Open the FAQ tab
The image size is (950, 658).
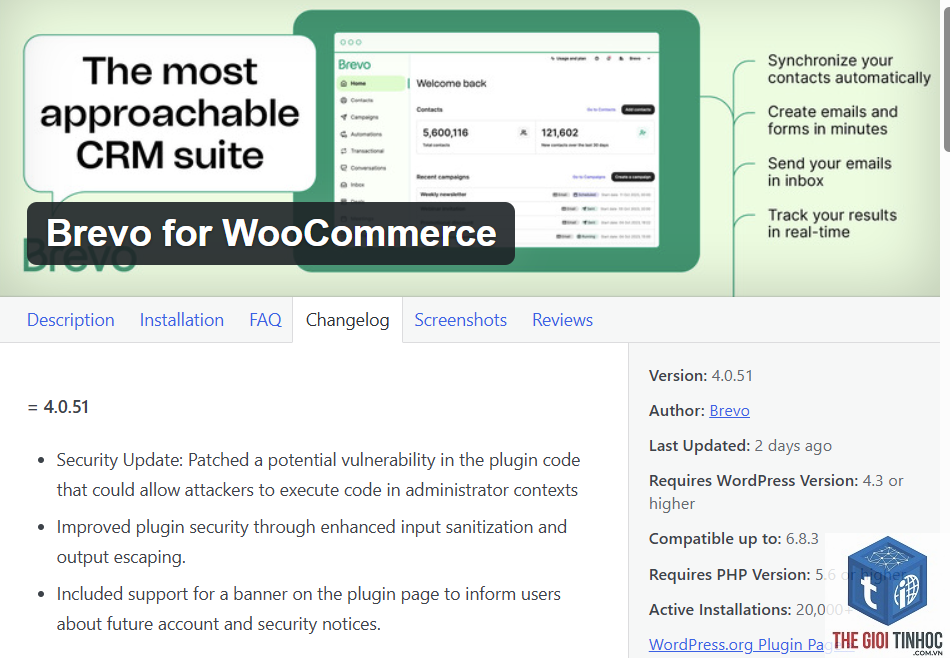click(265, 320)
